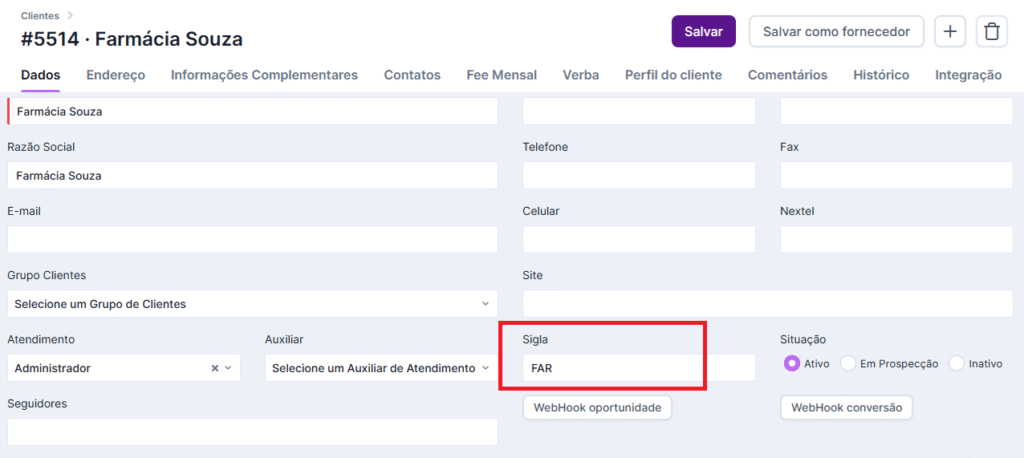Select the Inativo situation option

[x=956, y=364]
